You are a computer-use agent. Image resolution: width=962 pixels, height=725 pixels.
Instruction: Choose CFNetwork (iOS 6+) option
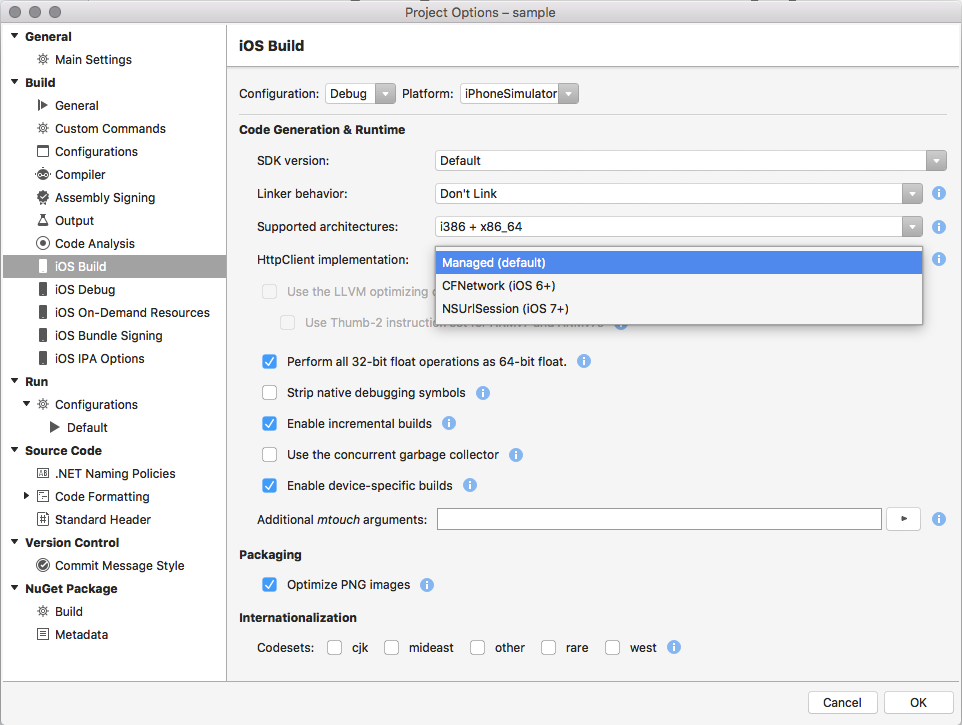click(x=679, y=286)
